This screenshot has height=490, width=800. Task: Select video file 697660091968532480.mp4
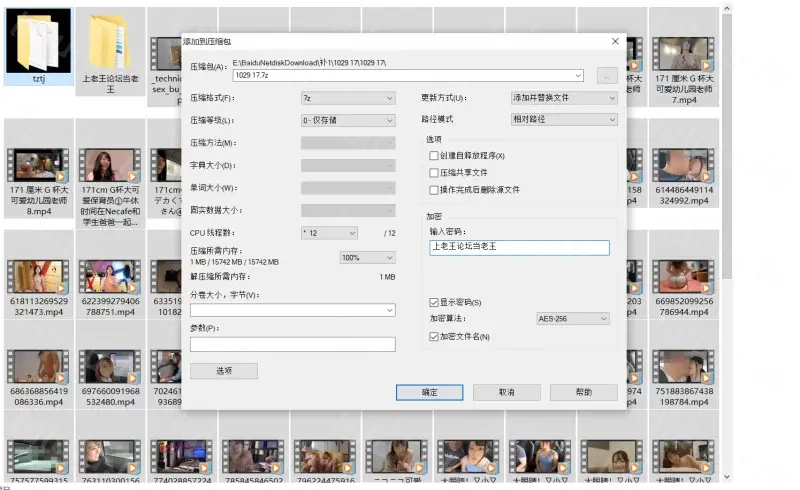pyautogui.click(x=111, y=367)
